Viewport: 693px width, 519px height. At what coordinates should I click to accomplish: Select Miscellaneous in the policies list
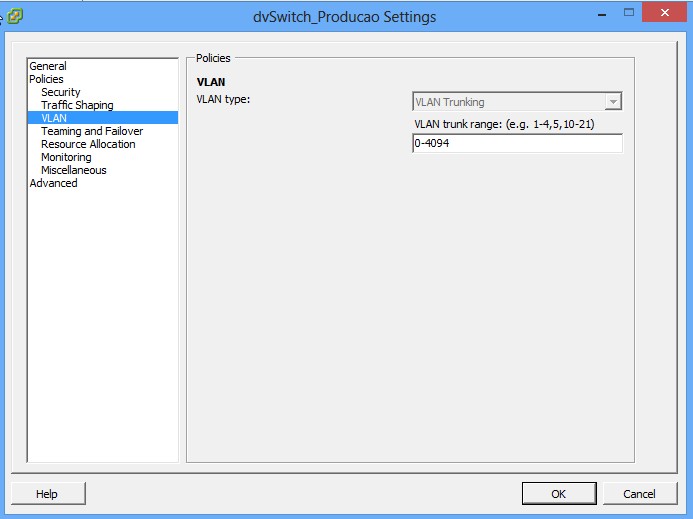coord(73,170)
